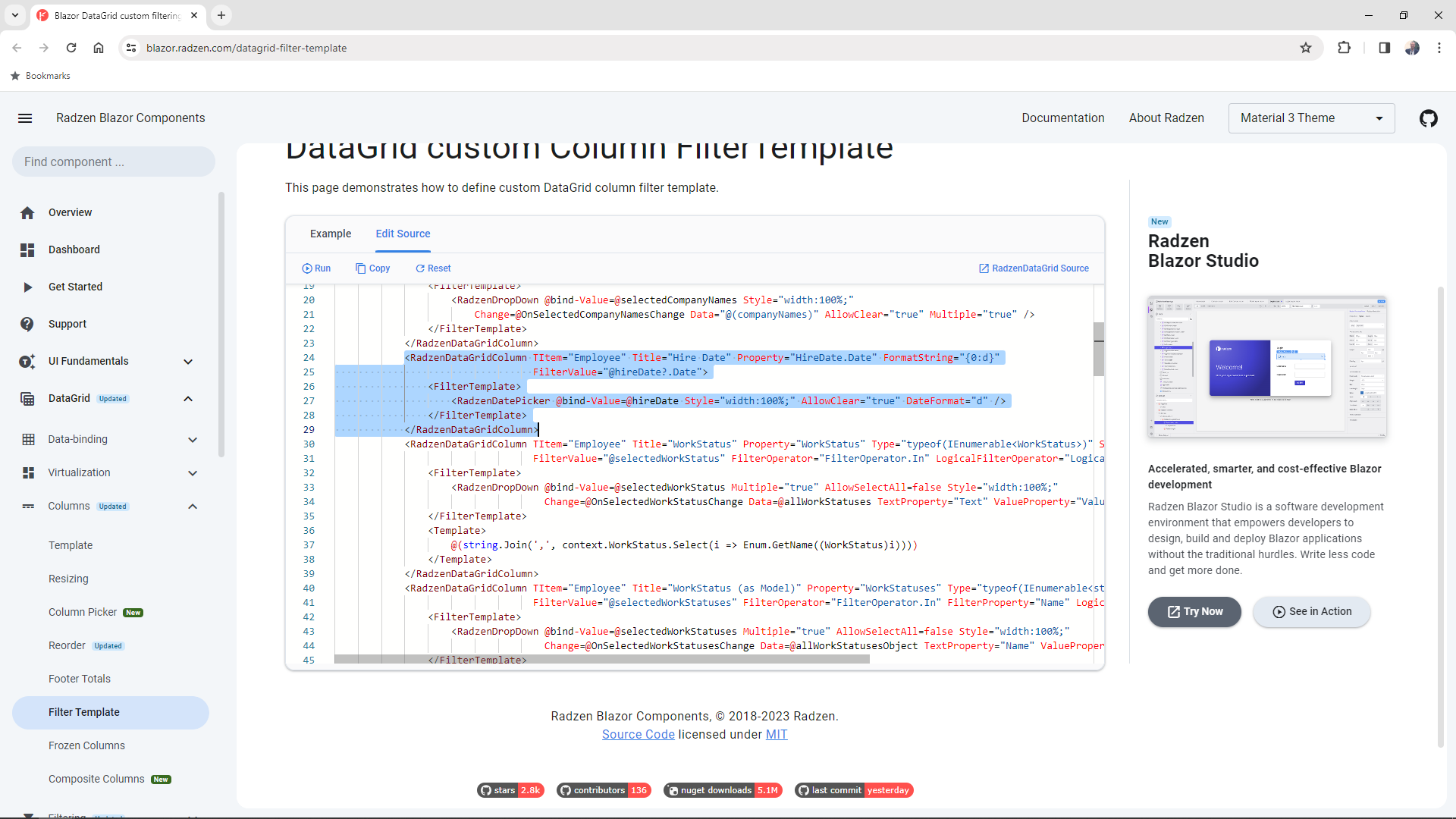Copy the source code

pyautogui.click(x=372, y=268)
